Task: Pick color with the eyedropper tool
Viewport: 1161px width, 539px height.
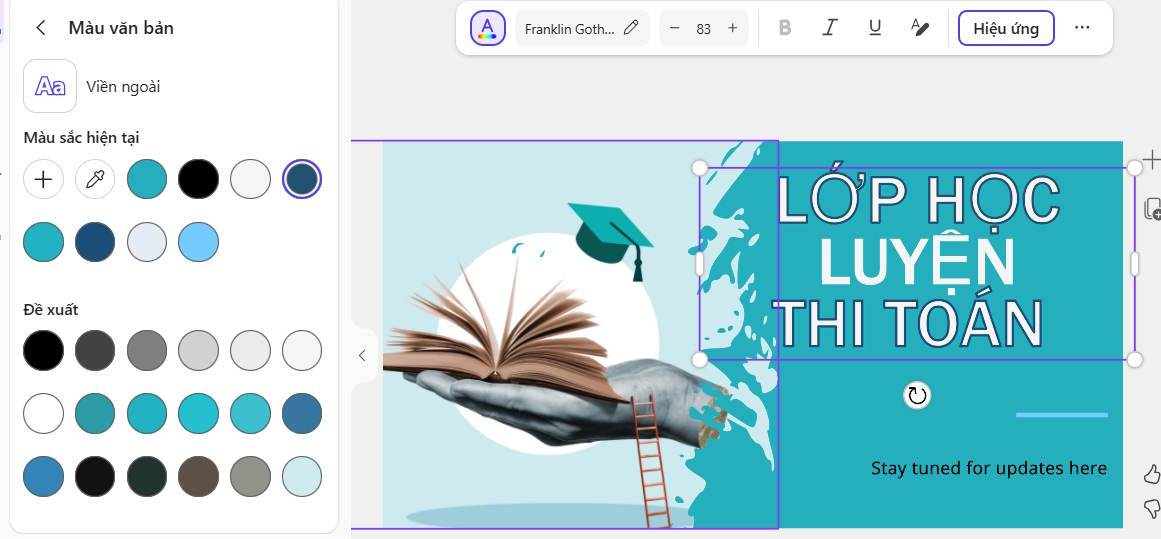Action: pos(95,179)
